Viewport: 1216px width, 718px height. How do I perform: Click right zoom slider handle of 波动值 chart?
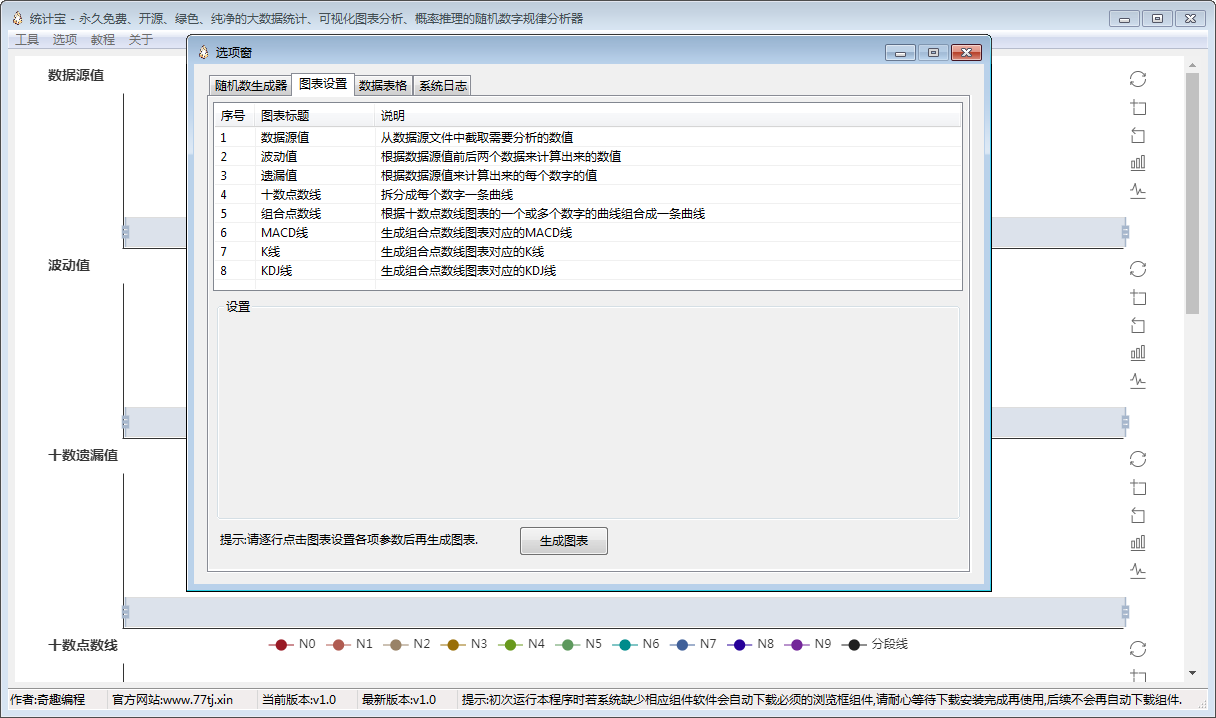coord(1125,422)
